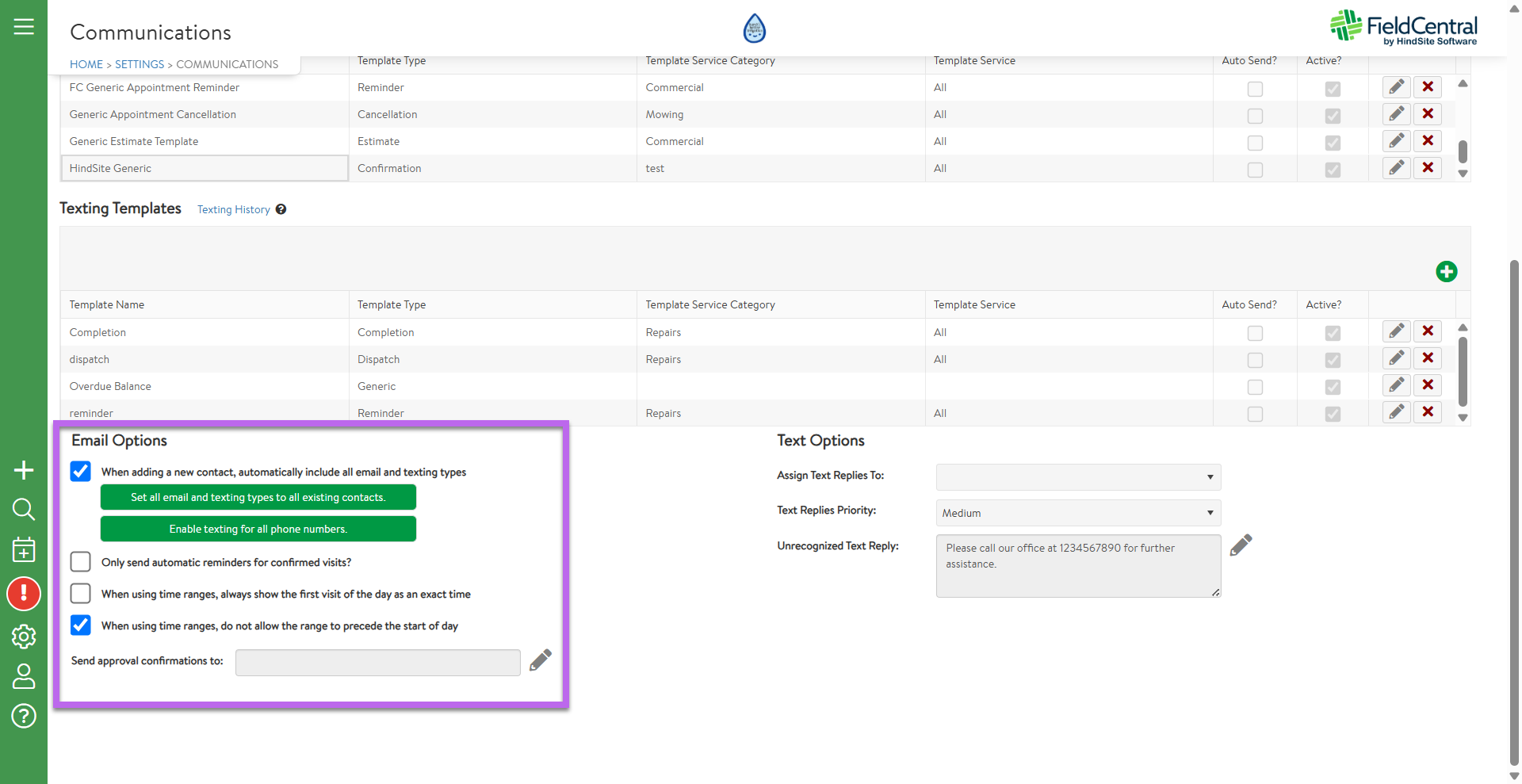Uncheck automatically include all email and texting types

tap(81, 472)
